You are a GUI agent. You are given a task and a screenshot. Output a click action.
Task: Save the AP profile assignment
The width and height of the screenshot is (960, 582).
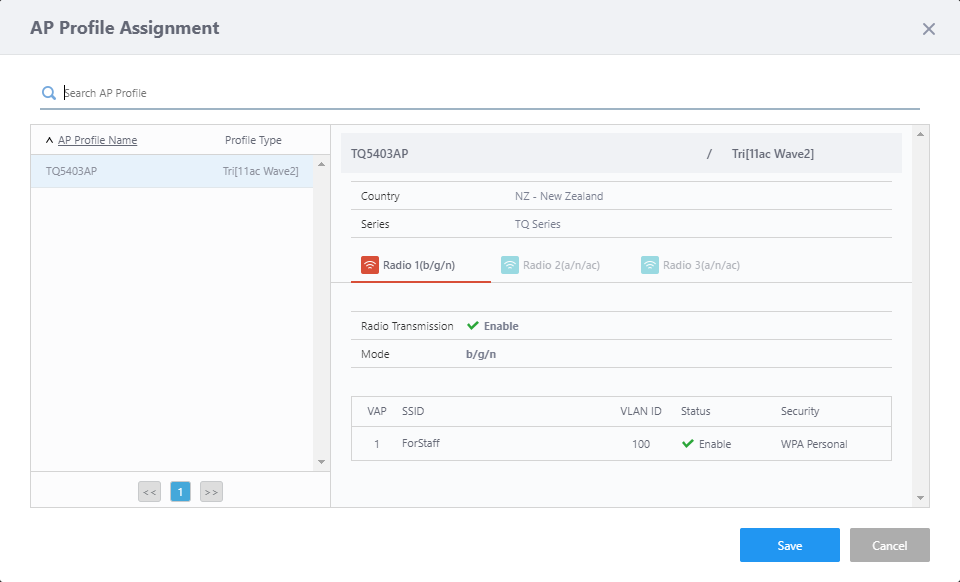pyautogui.click(x=790, y=545)
